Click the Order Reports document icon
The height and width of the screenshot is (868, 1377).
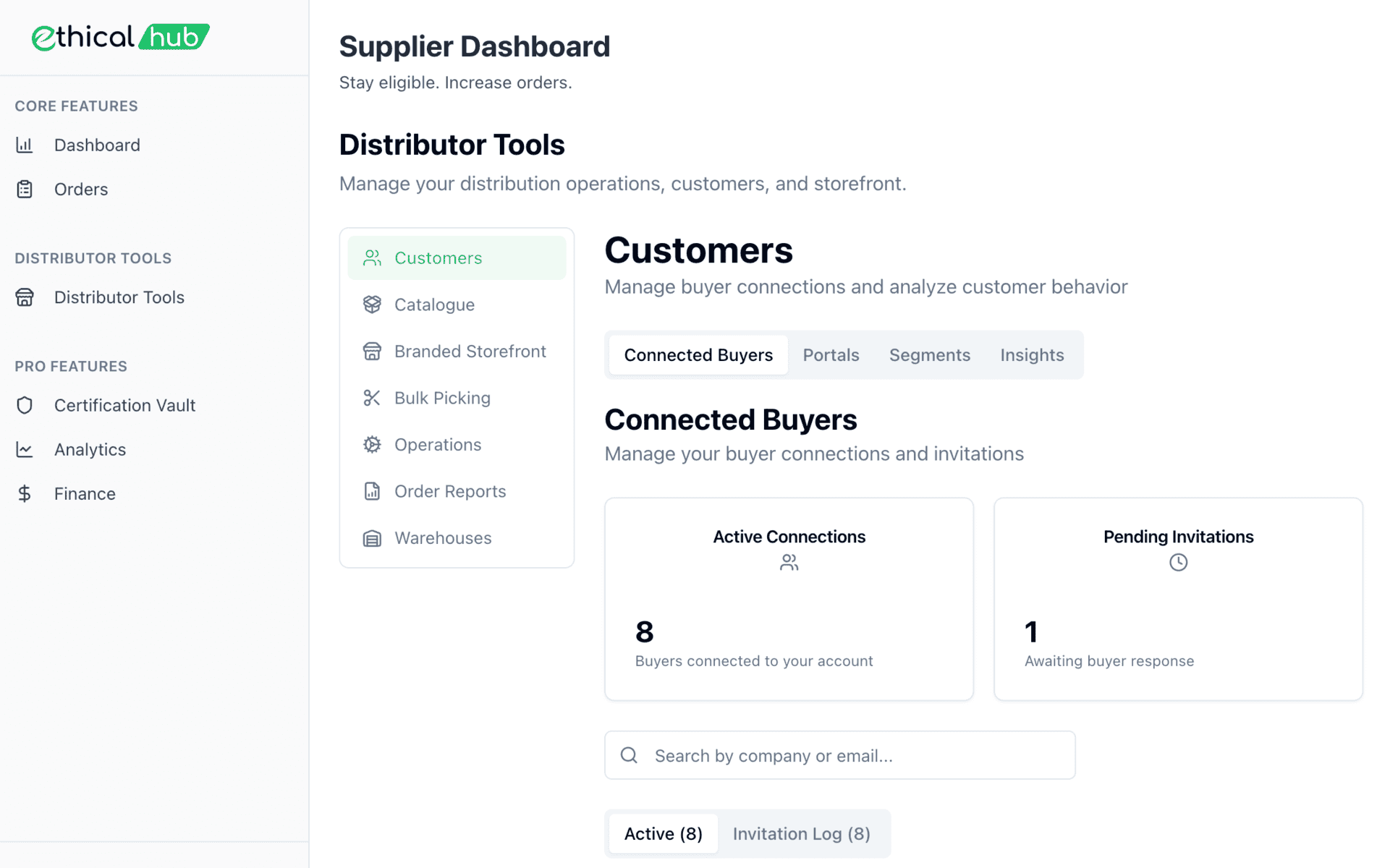(372, 492)
